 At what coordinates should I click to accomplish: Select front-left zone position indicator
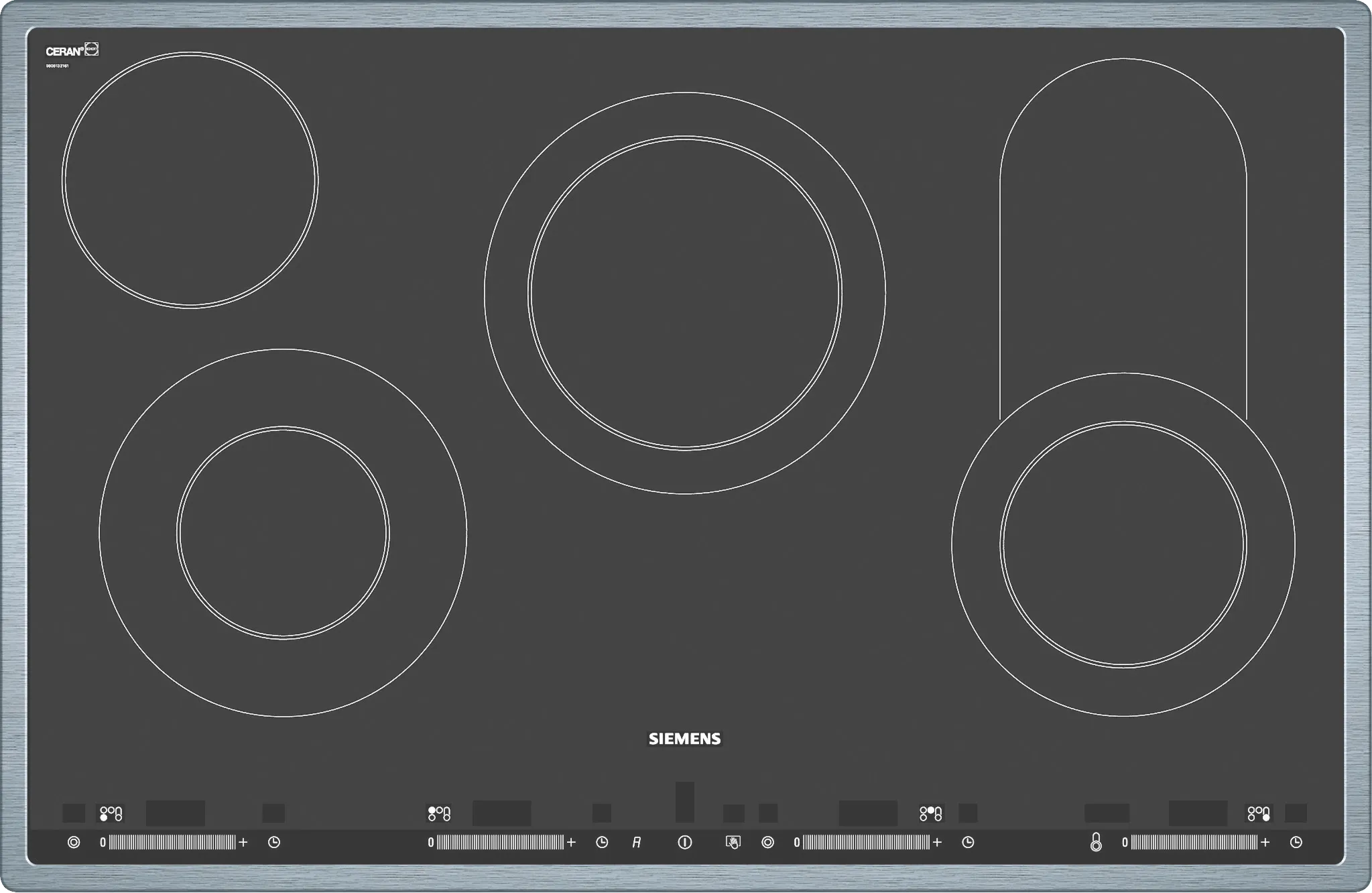(111, 813)
